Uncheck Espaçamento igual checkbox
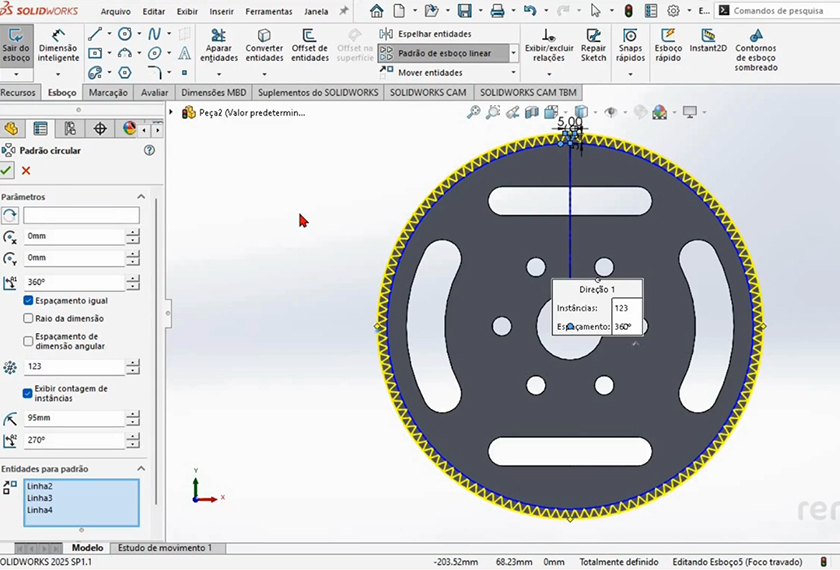840x570 pixels. [28, 300]
